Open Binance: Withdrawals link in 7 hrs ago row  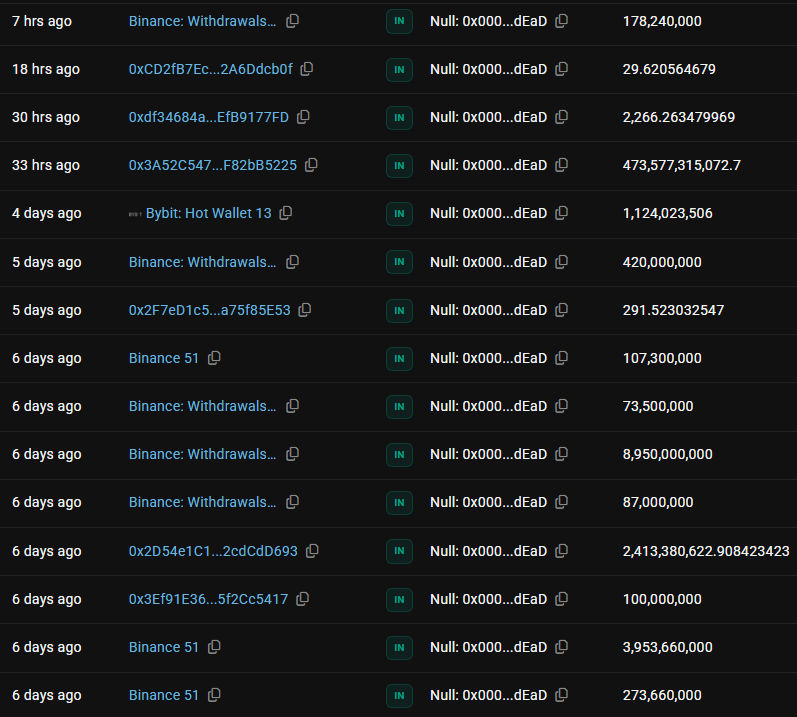pos(202,21)
